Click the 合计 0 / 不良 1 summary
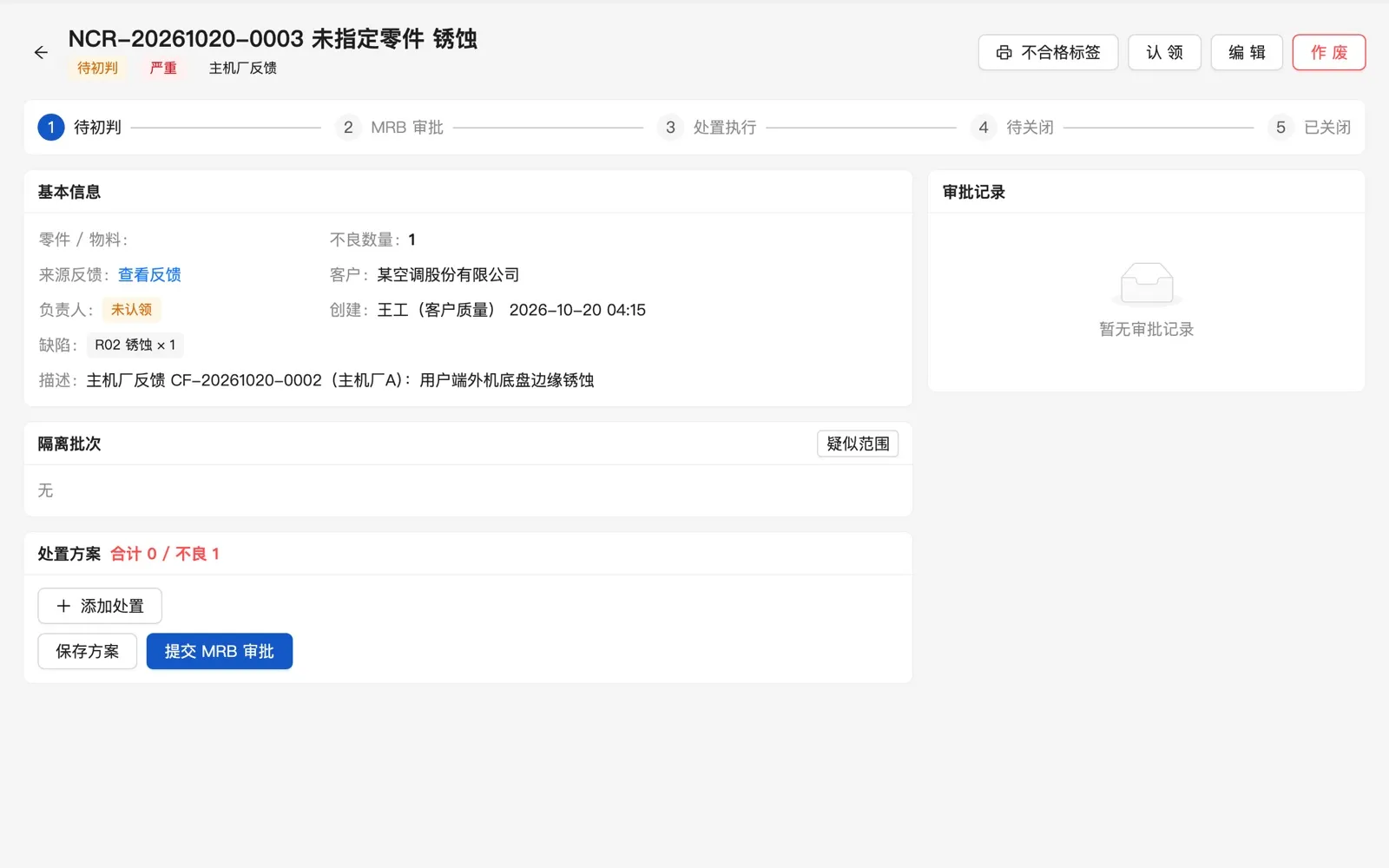1389x868 pixels. pos(165,554)
